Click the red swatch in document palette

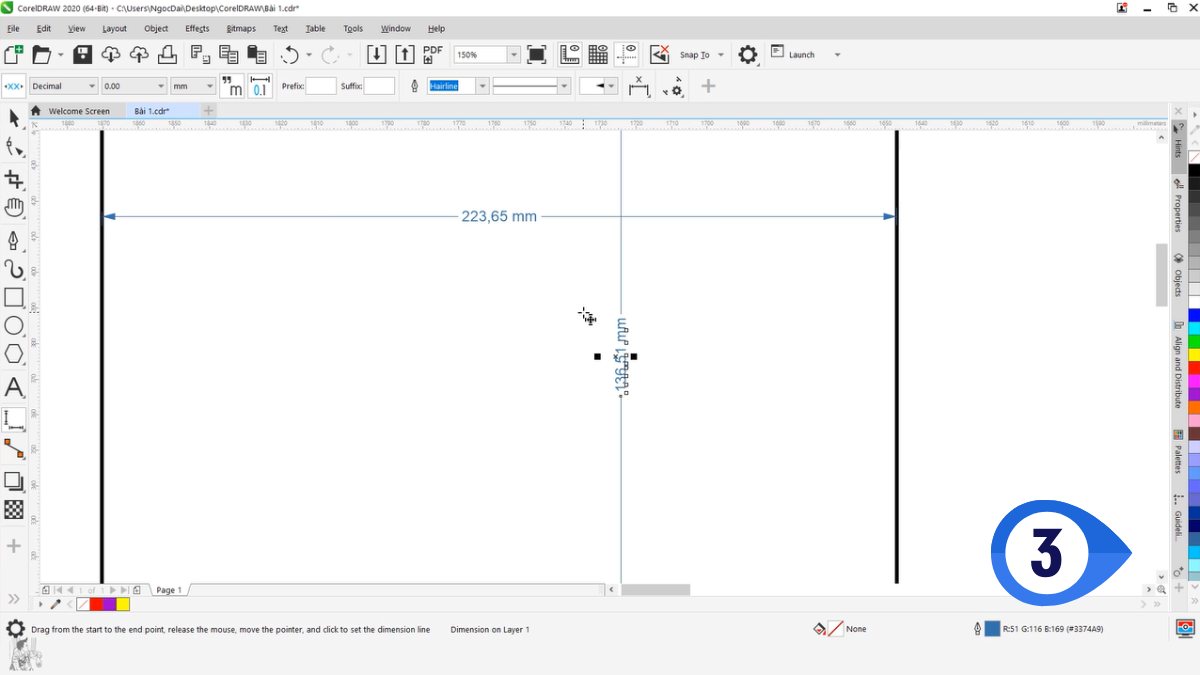[x=97, y=604]
